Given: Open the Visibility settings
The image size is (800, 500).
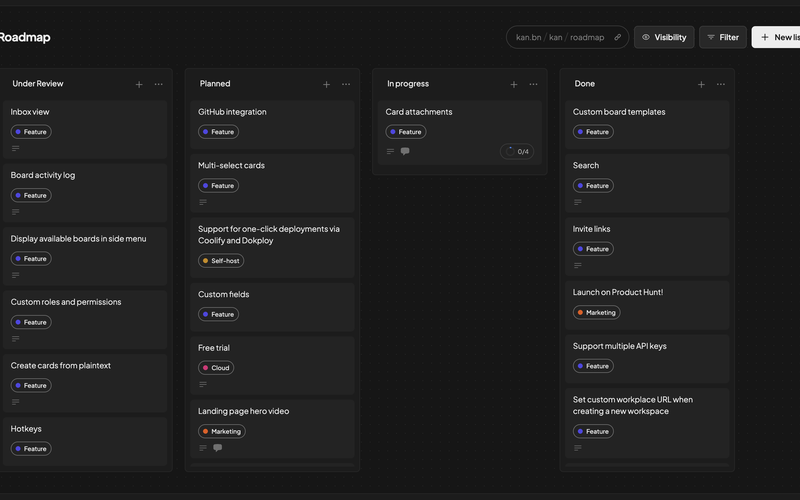Looking at the screenshot, I should click(664, 37).
